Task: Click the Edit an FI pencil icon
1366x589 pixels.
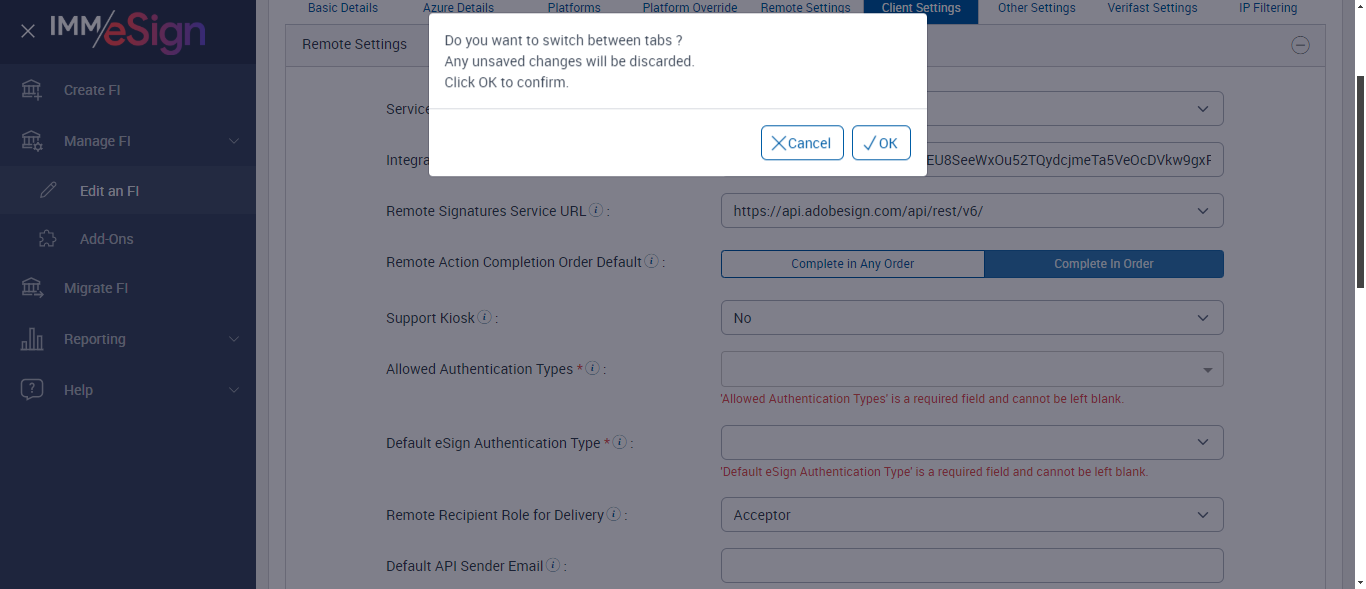Action: [48, 191]
